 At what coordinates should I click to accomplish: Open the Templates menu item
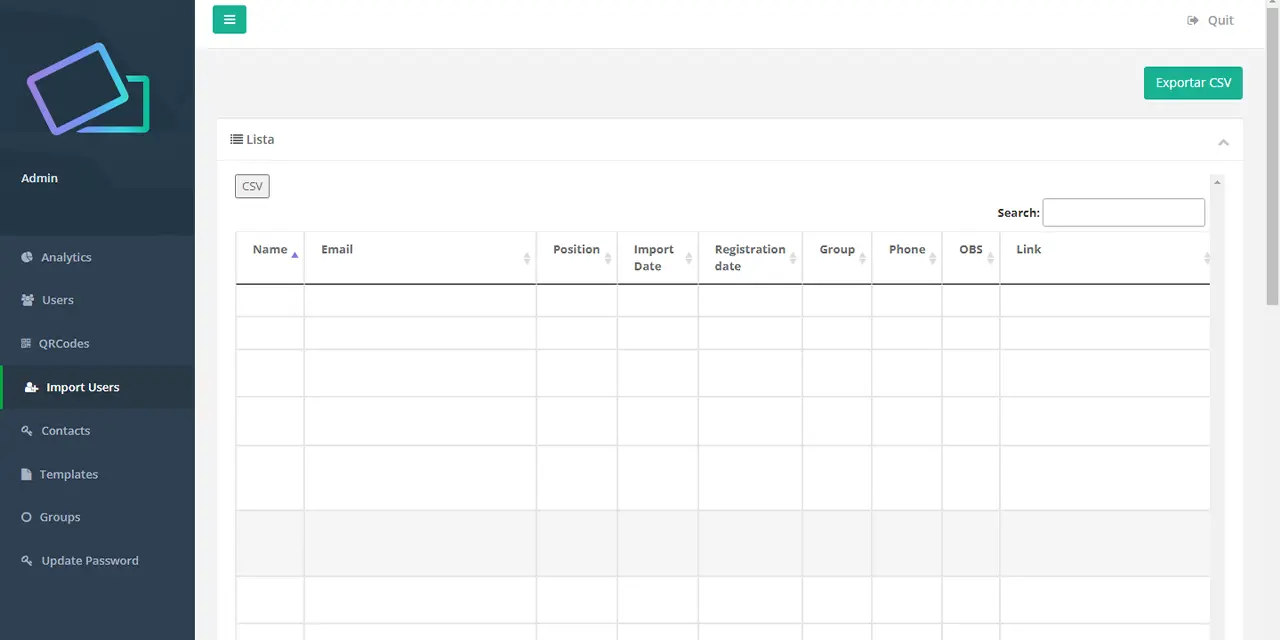(69, 474)
